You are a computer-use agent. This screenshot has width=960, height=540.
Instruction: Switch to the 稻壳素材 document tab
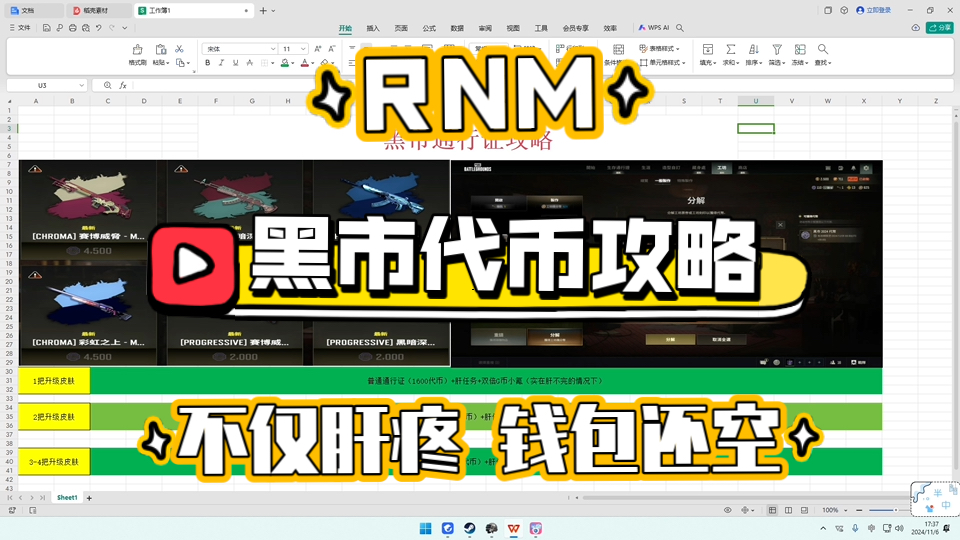[99, 10]
